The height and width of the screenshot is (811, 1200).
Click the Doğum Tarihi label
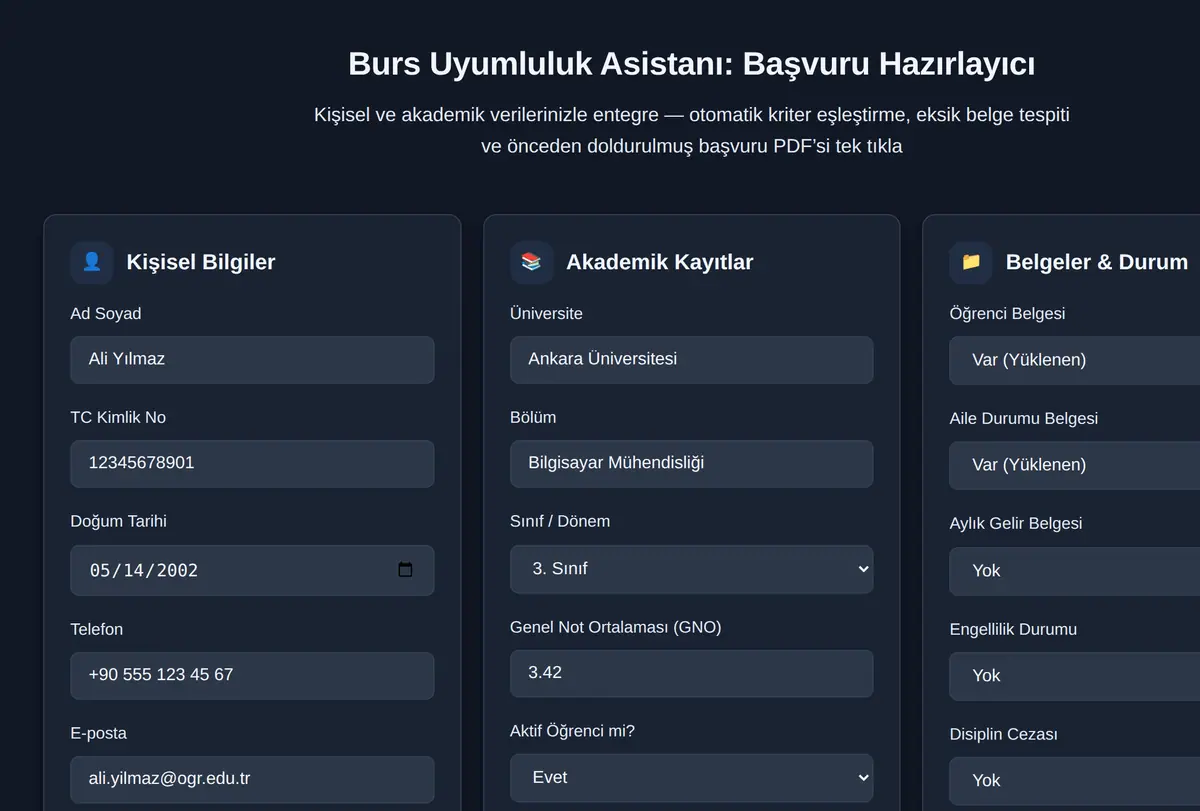(119, 522)
